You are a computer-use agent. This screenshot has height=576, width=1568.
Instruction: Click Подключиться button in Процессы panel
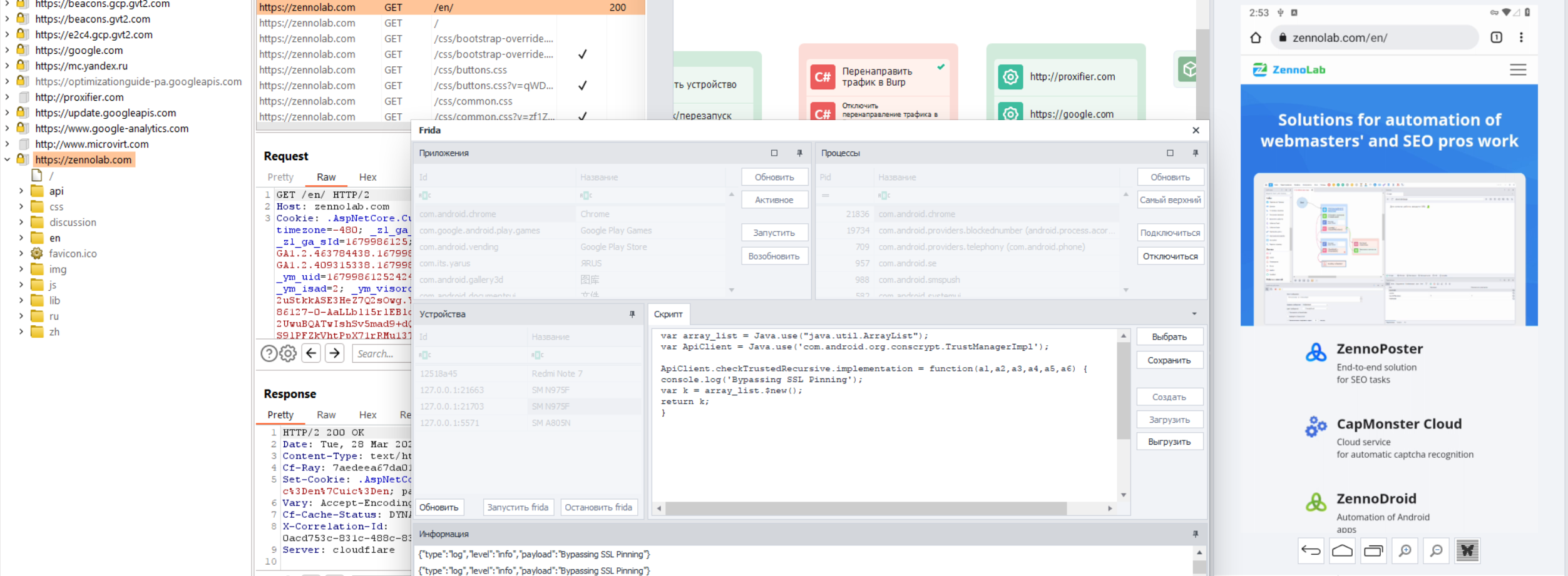pos(1170,233)
